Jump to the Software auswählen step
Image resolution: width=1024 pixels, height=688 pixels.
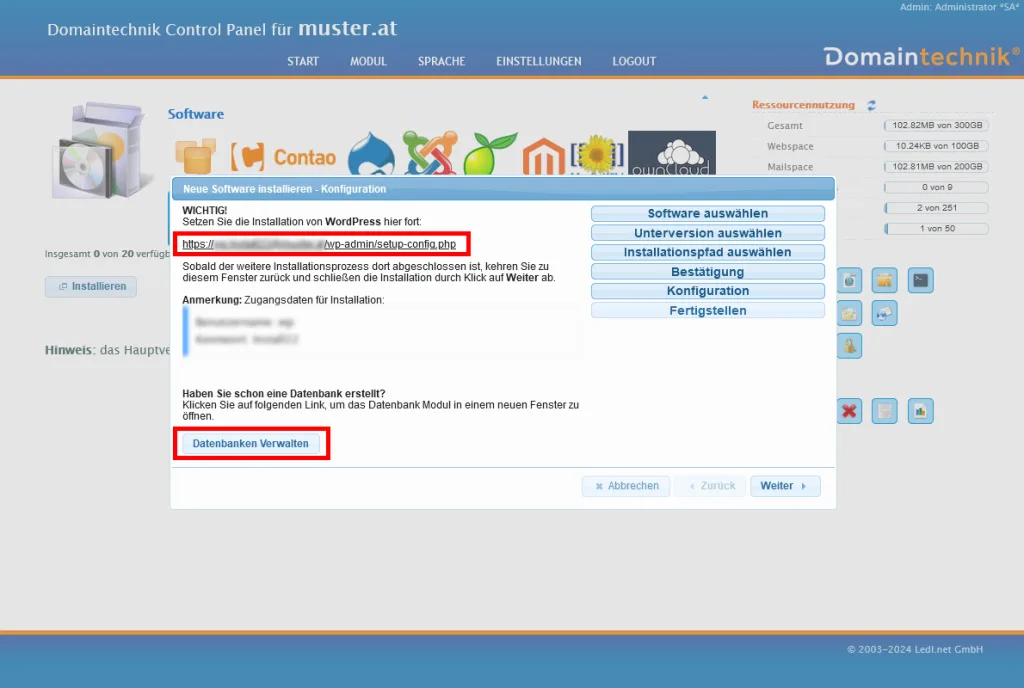tap(707, 214)
